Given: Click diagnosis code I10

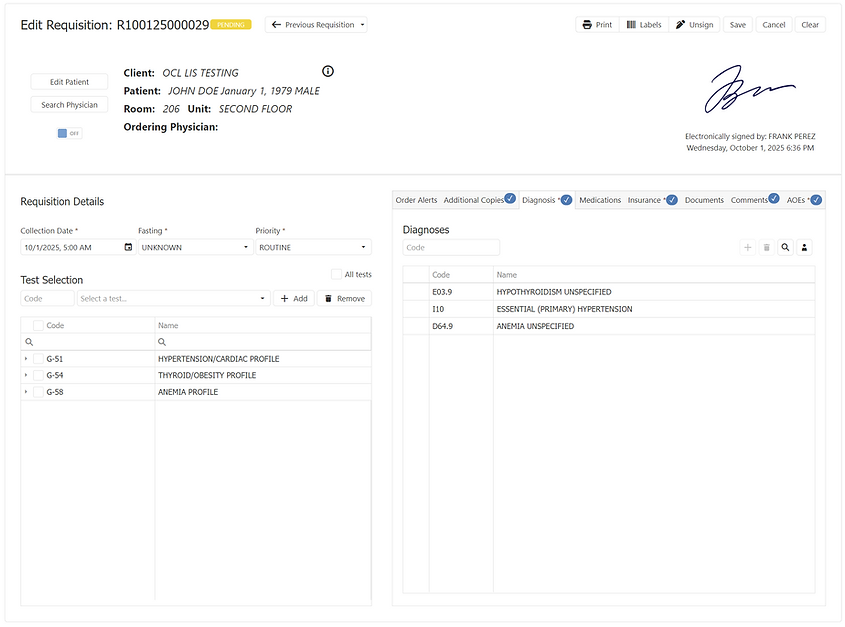Looking at the screenshot, I should [438, 309].
